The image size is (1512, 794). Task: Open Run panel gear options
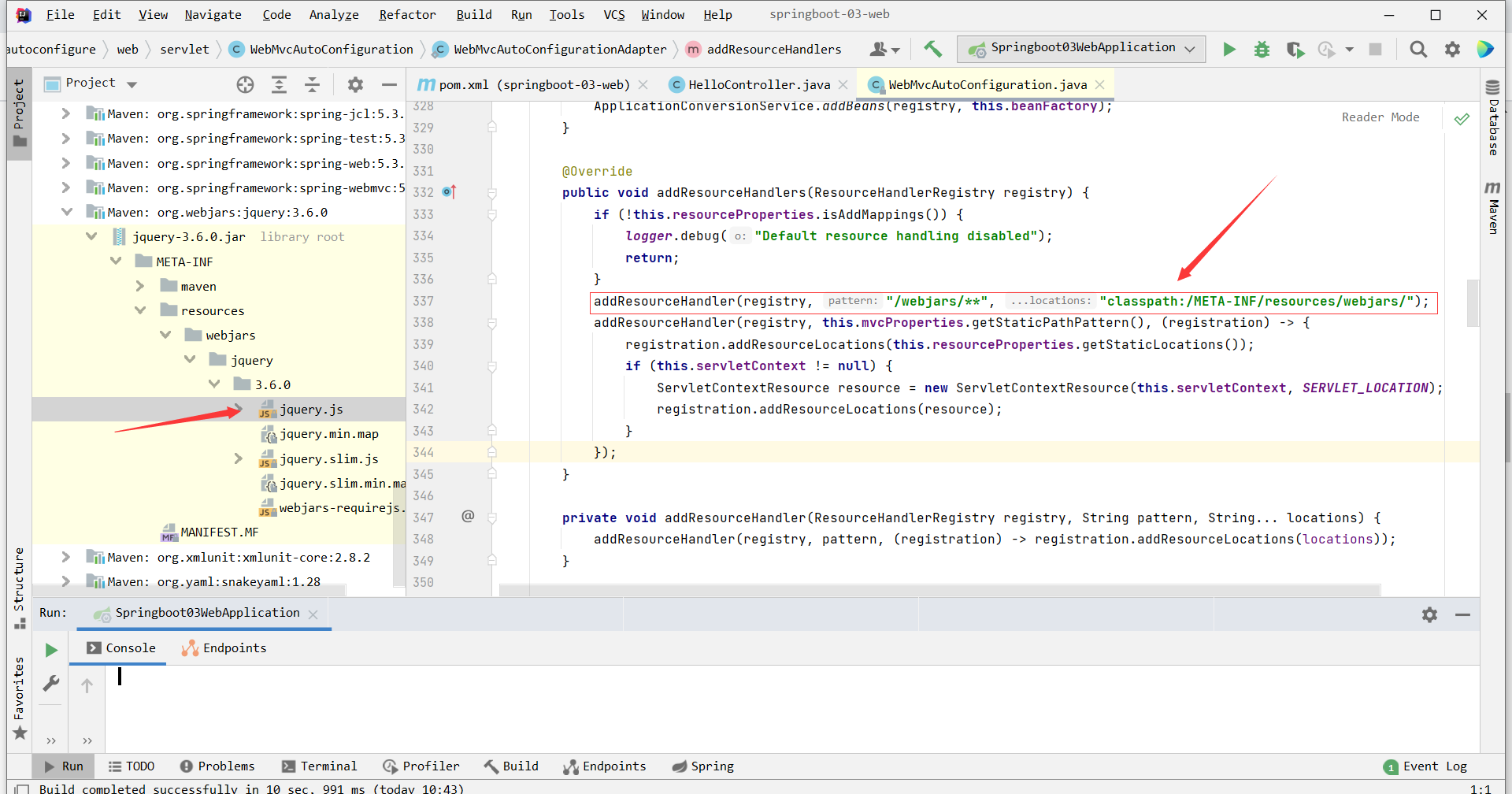coord(1429,614)
